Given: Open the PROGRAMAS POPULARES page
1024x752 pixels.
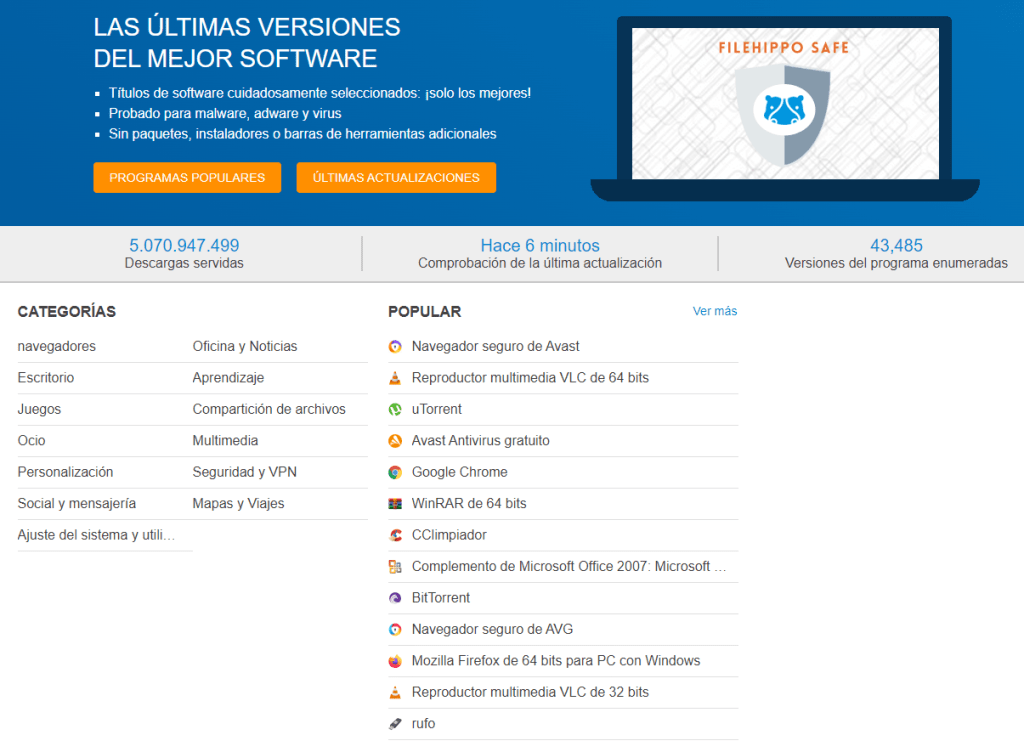Looking at the screenshot, I should point(187,177).
